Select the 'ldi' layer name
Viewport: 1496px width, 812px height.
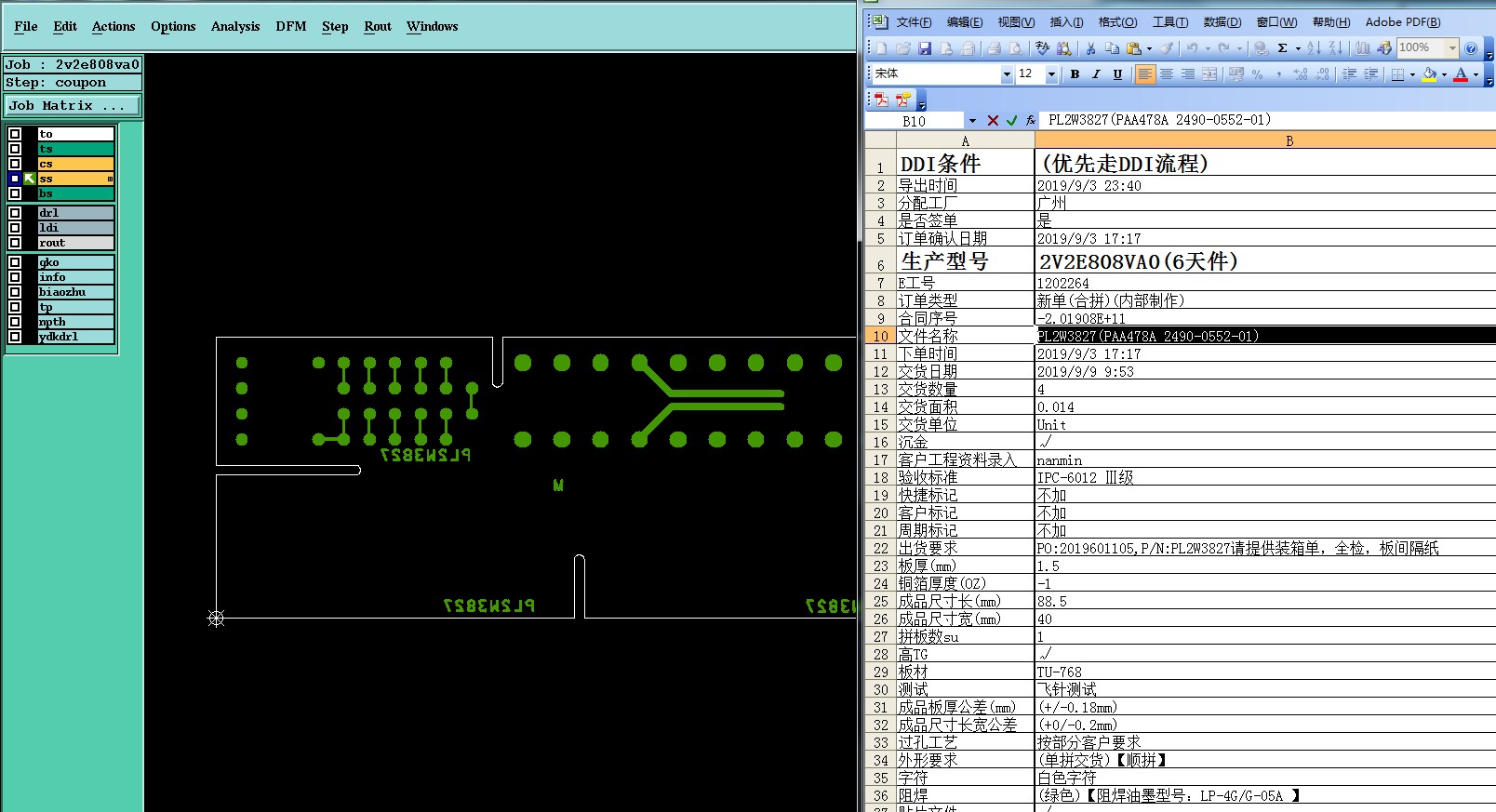[x=75, y=228]
